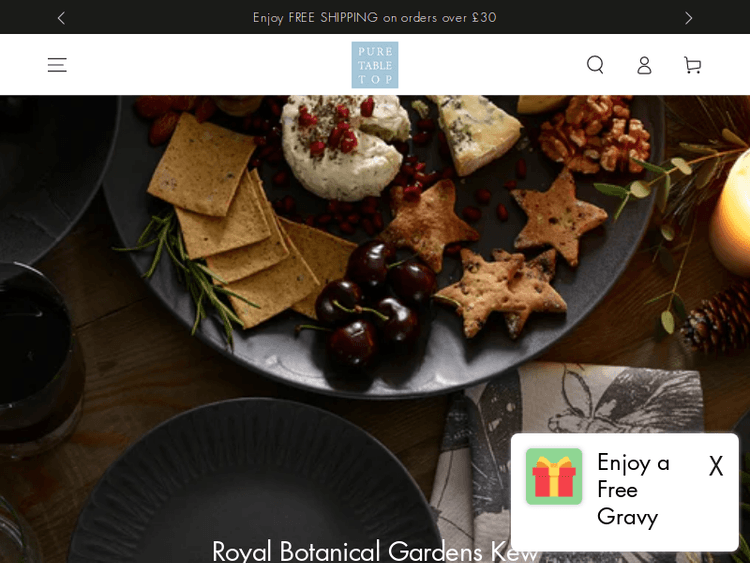Screen dimensions: 750x563
Task: Close the Free Gravy popup
Action: click(x=716, y=465)
